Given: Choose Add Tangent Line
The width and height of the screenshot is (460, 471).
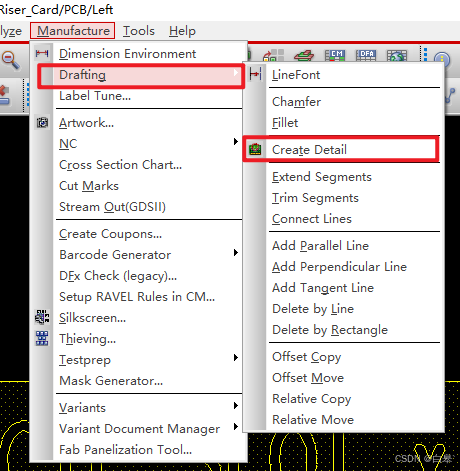Looking at the screenshot, I should coord(323,288).
